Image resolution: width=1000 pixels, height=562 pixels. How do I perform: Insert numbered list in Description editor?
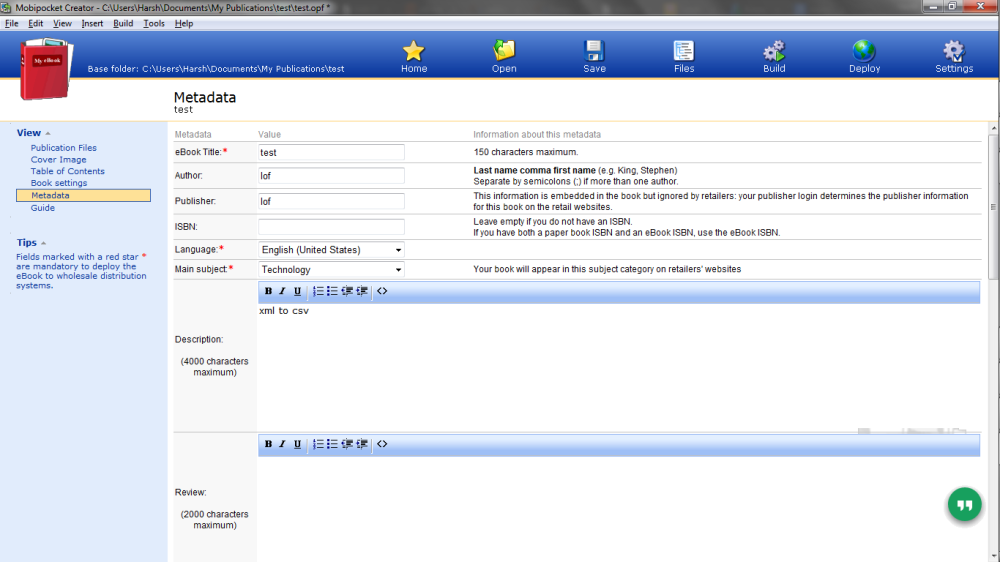coord(318,291)
